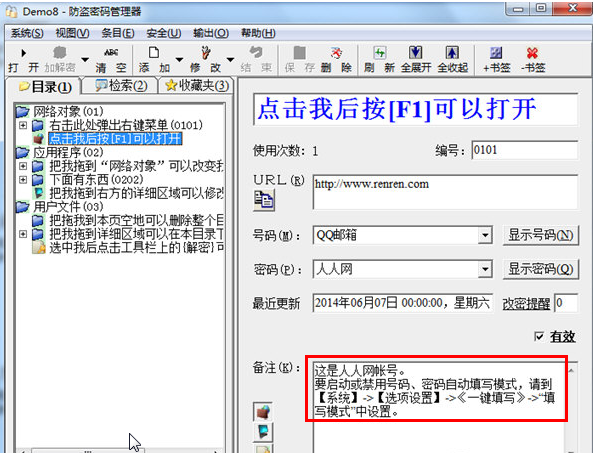Switch to the 检索(2) tab
Viewport: 593px width, 453px height.
coord(121,86)
